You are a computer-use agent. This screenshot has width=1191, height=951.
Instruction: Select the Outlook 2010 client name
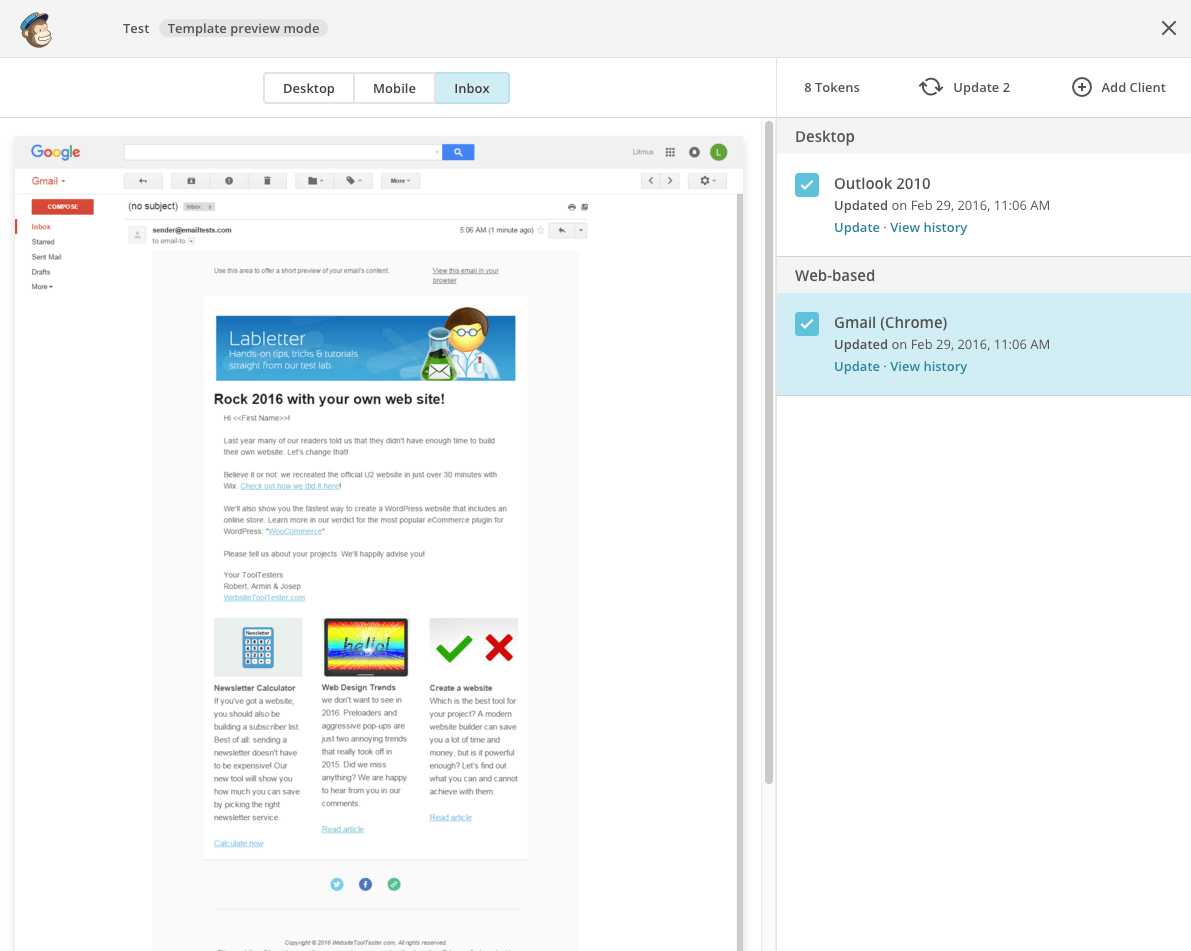882,184
